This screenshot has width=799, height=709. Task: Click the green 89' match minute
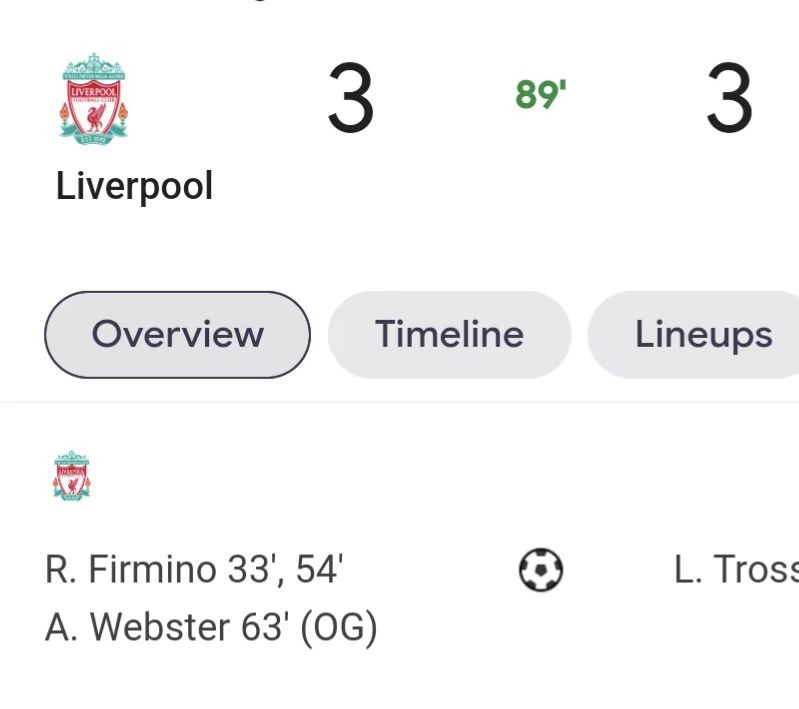[x=541, y=96]
